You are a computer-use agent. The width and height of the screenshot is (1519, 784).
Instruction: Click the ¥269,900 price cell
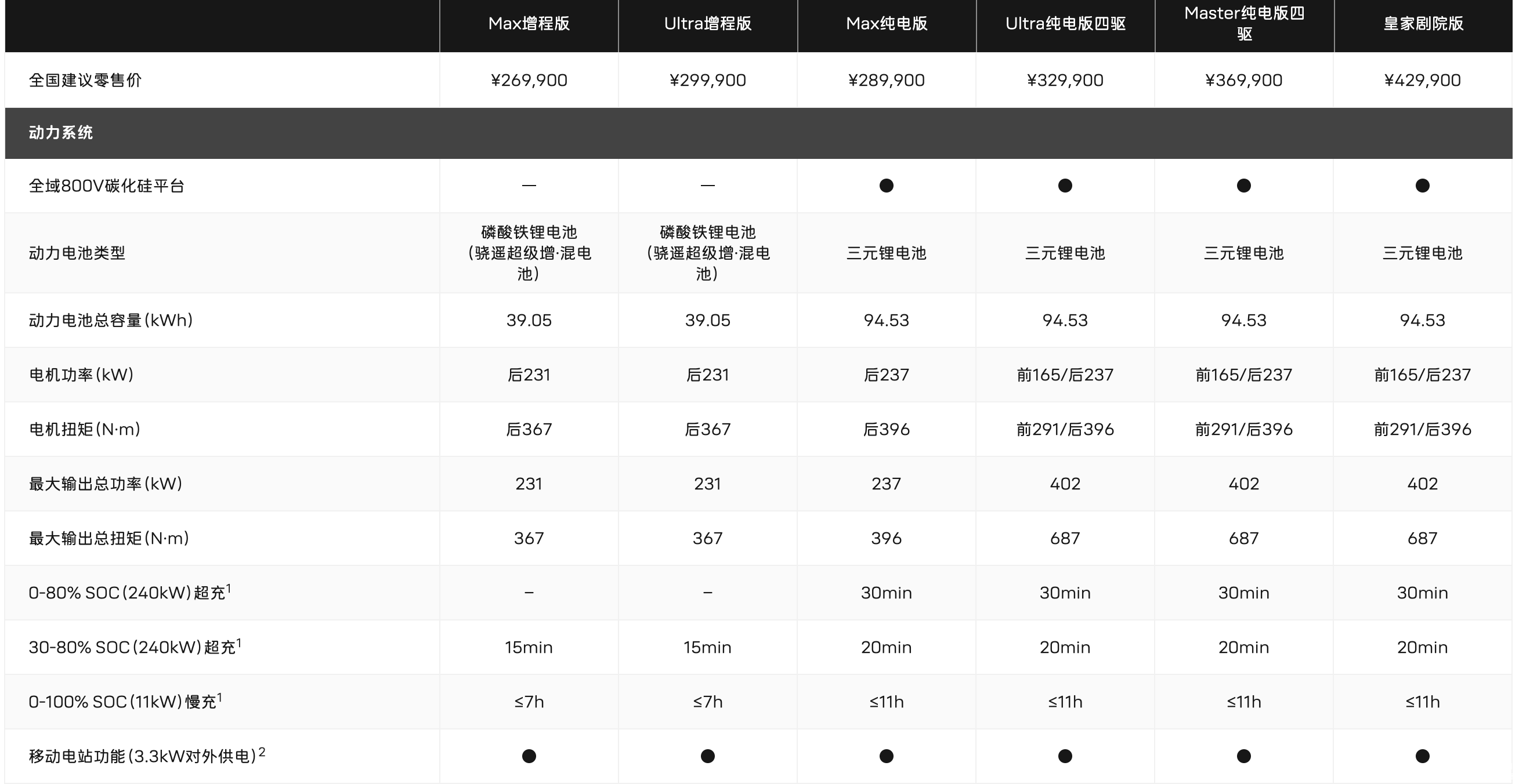[x=529, y=80]
